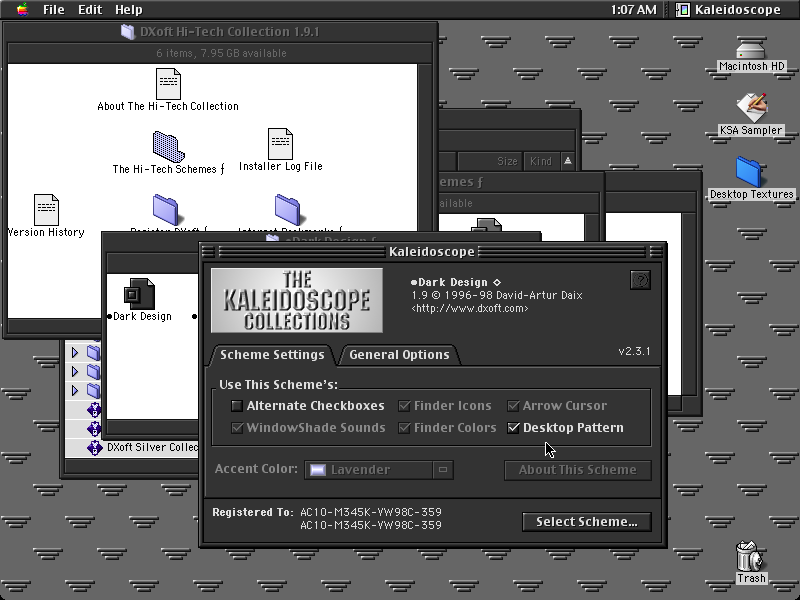Click the Kaleidoscope window title bar collapse box
Image resolution: width=800 pixels, height=600 pixels.
[656, 252]
